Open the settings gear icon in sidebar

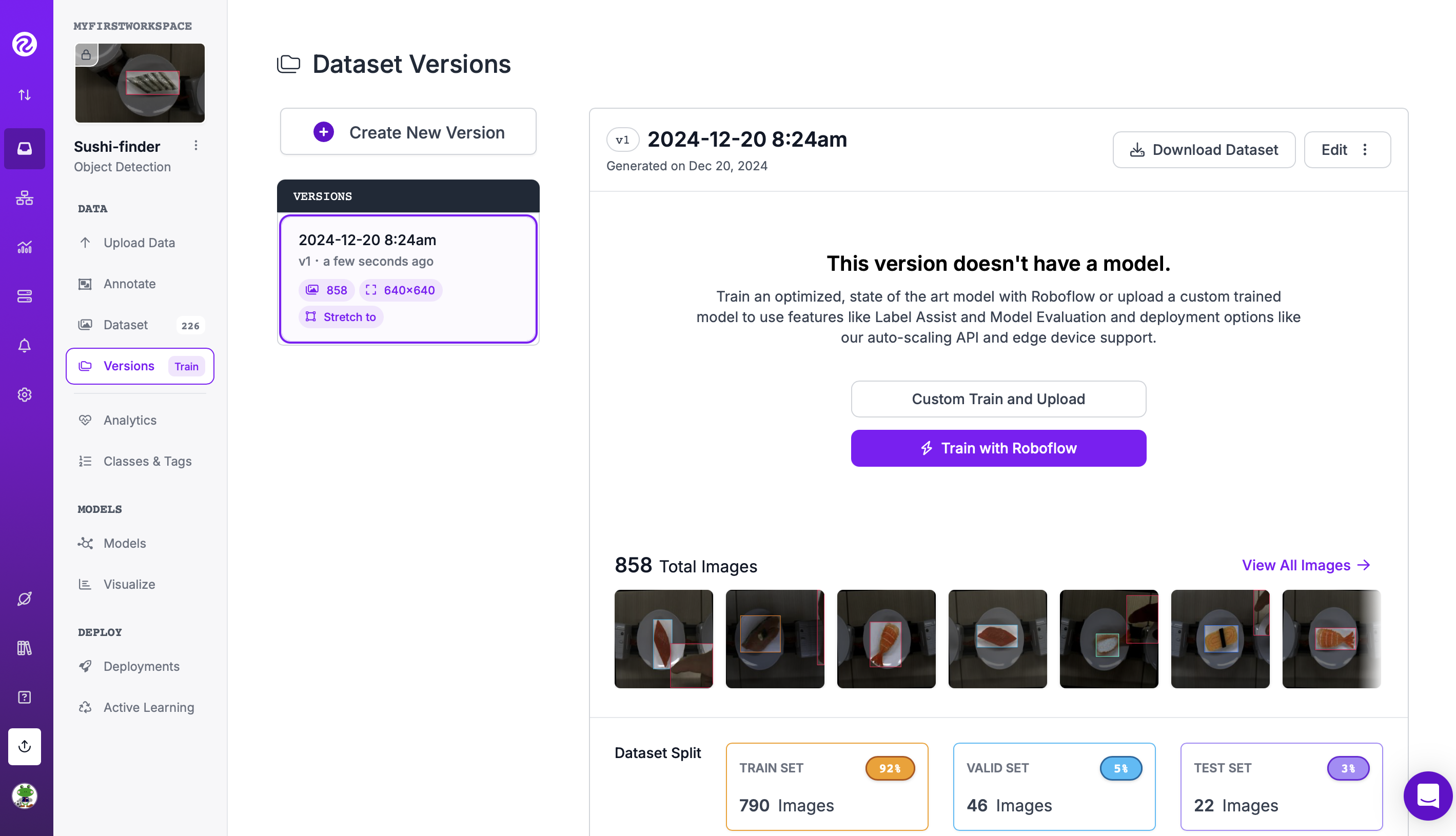[x=25, y=394]
